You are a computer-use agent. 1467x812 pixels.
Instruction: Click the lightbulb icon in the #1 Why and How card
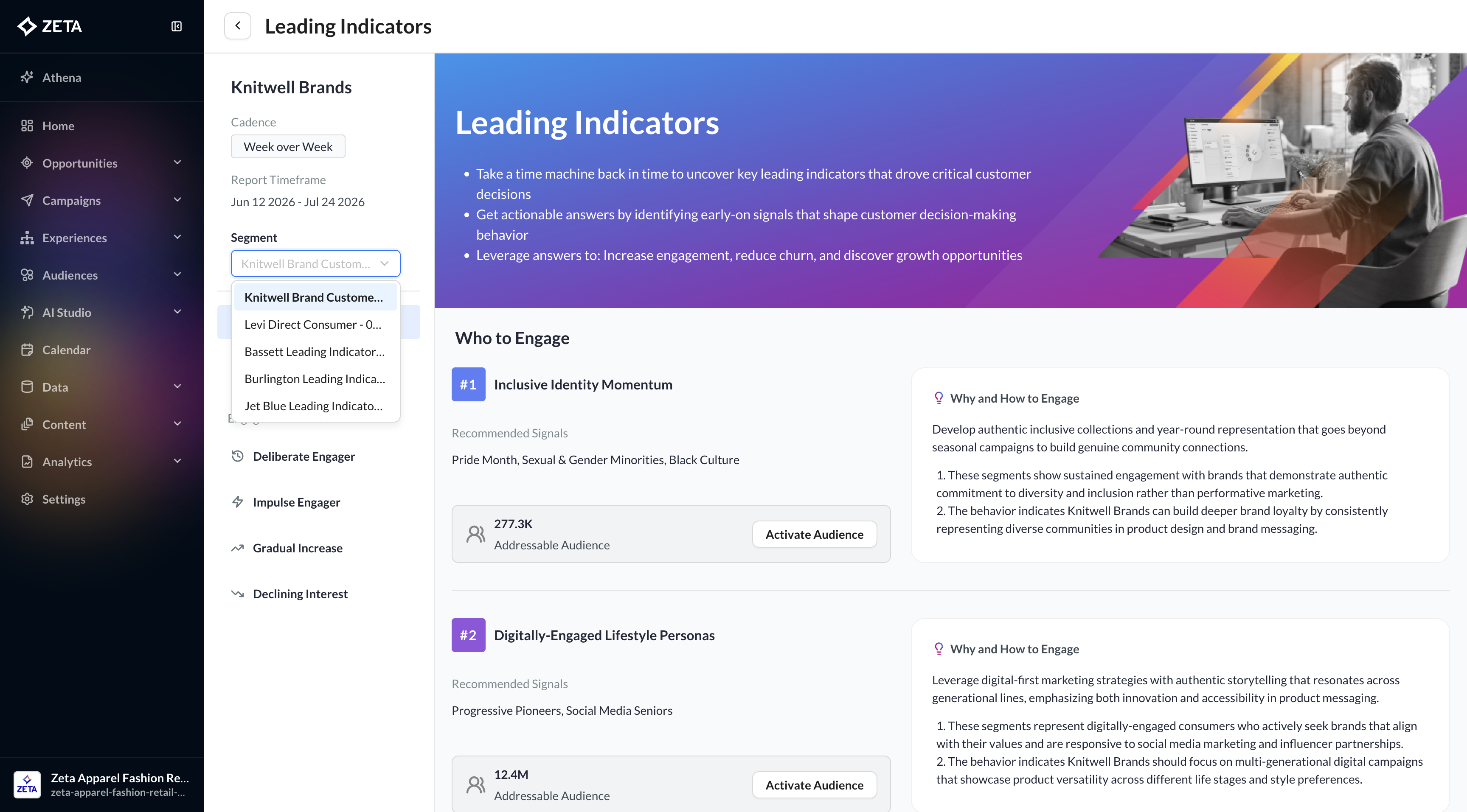(x=939, y=398)
